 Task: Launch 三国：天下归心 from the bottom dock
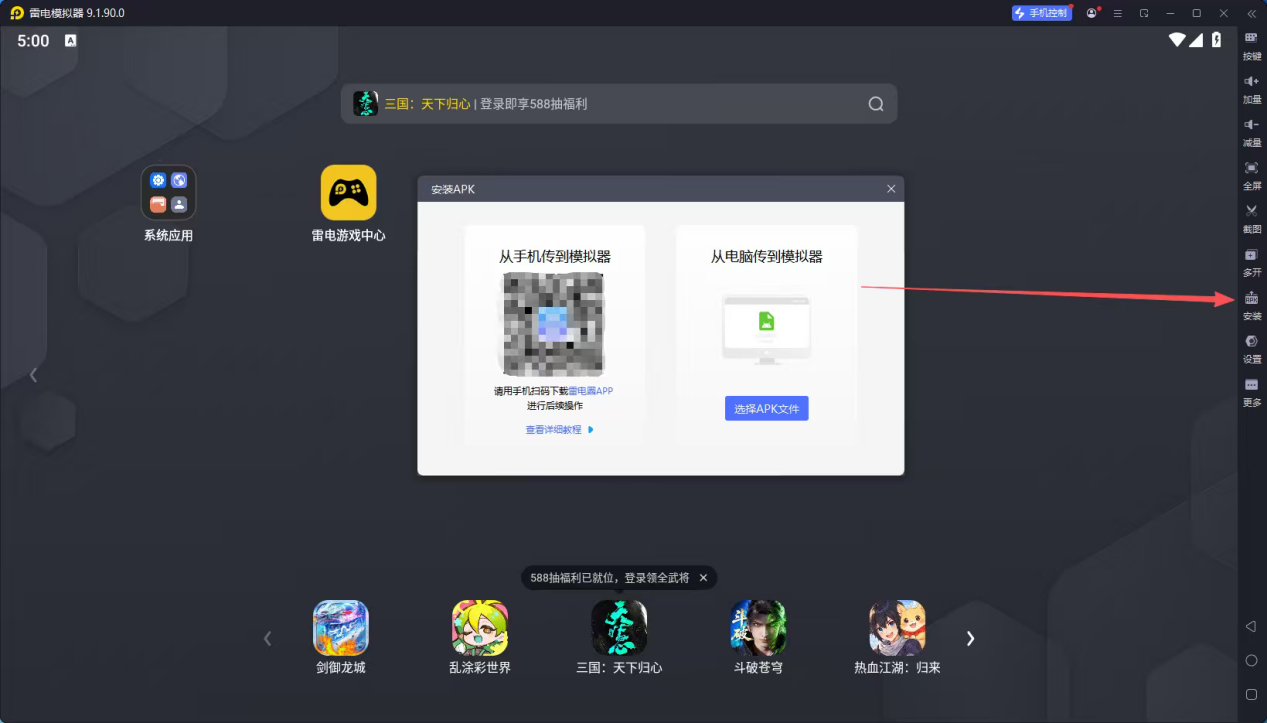[x=619, y=638]
